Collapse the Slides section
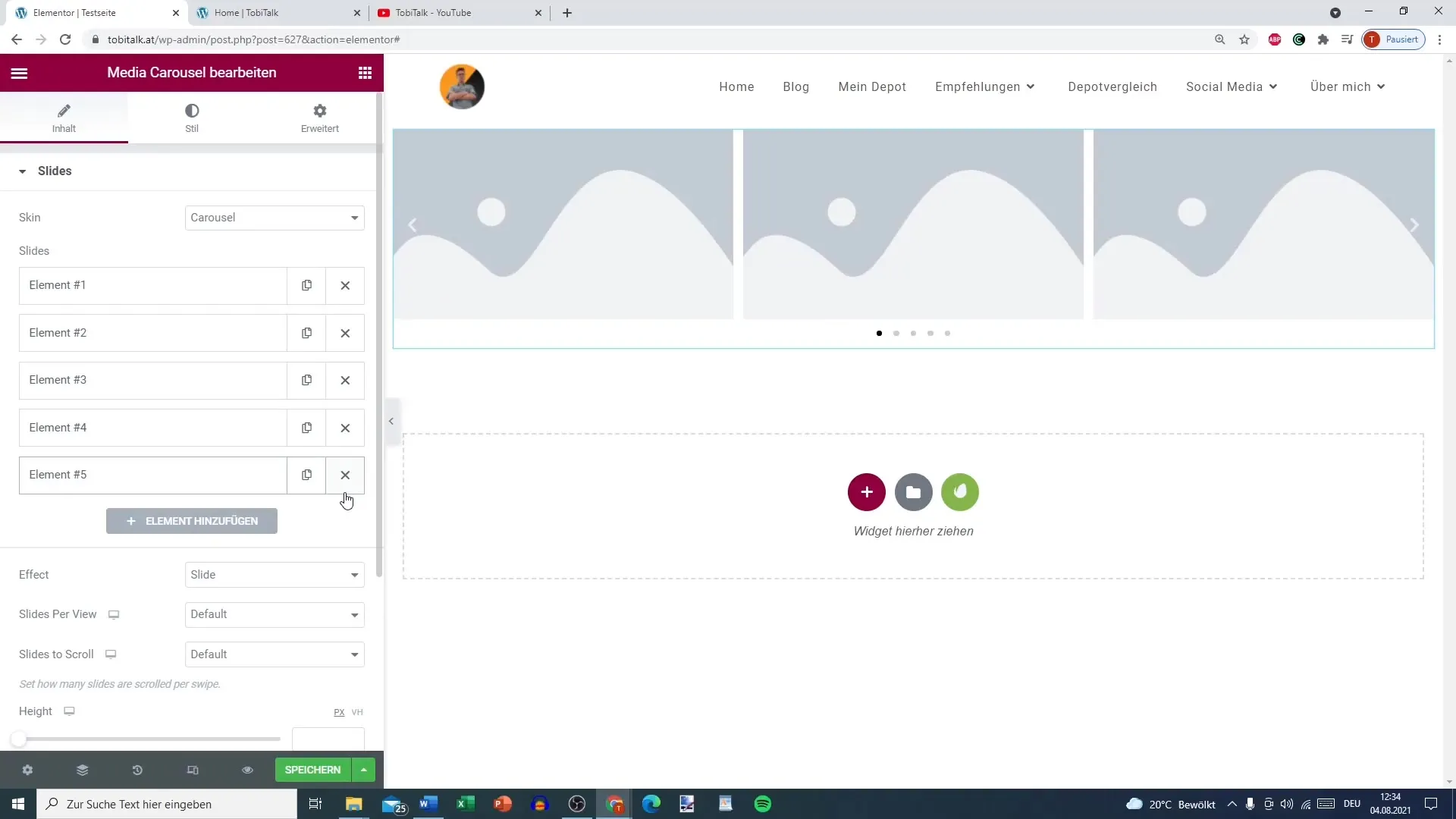The image size is (1456, 819). [45, 171]
